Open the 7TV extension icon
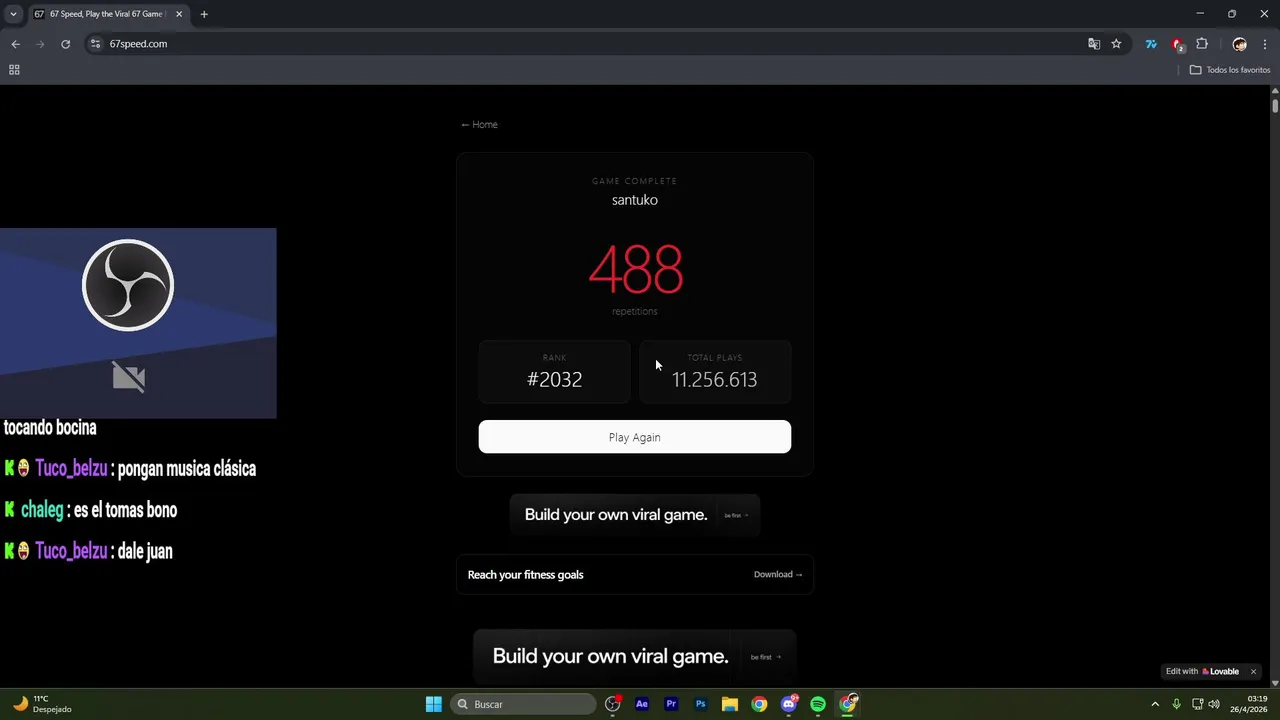Image resolution: width=1280 pixels, height=720 pixels. [1151, 44]
